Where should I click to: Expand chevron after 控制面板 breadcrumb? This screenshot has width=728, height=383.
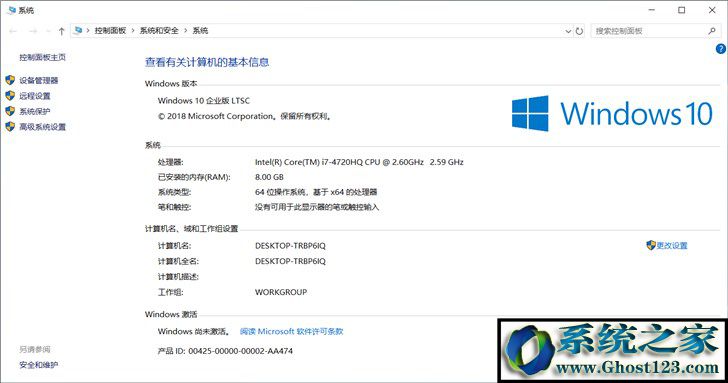click(x=133, y=31)
